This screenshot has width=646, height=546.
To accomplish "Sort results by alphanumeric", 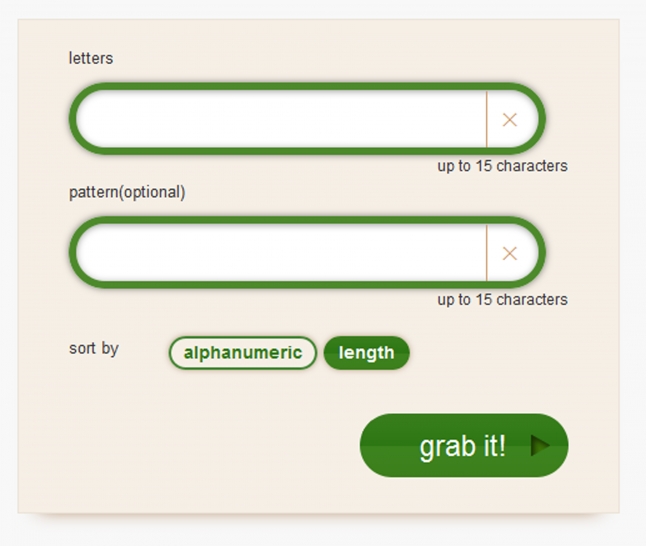I will pyautogui.click(x=243, y=353).
